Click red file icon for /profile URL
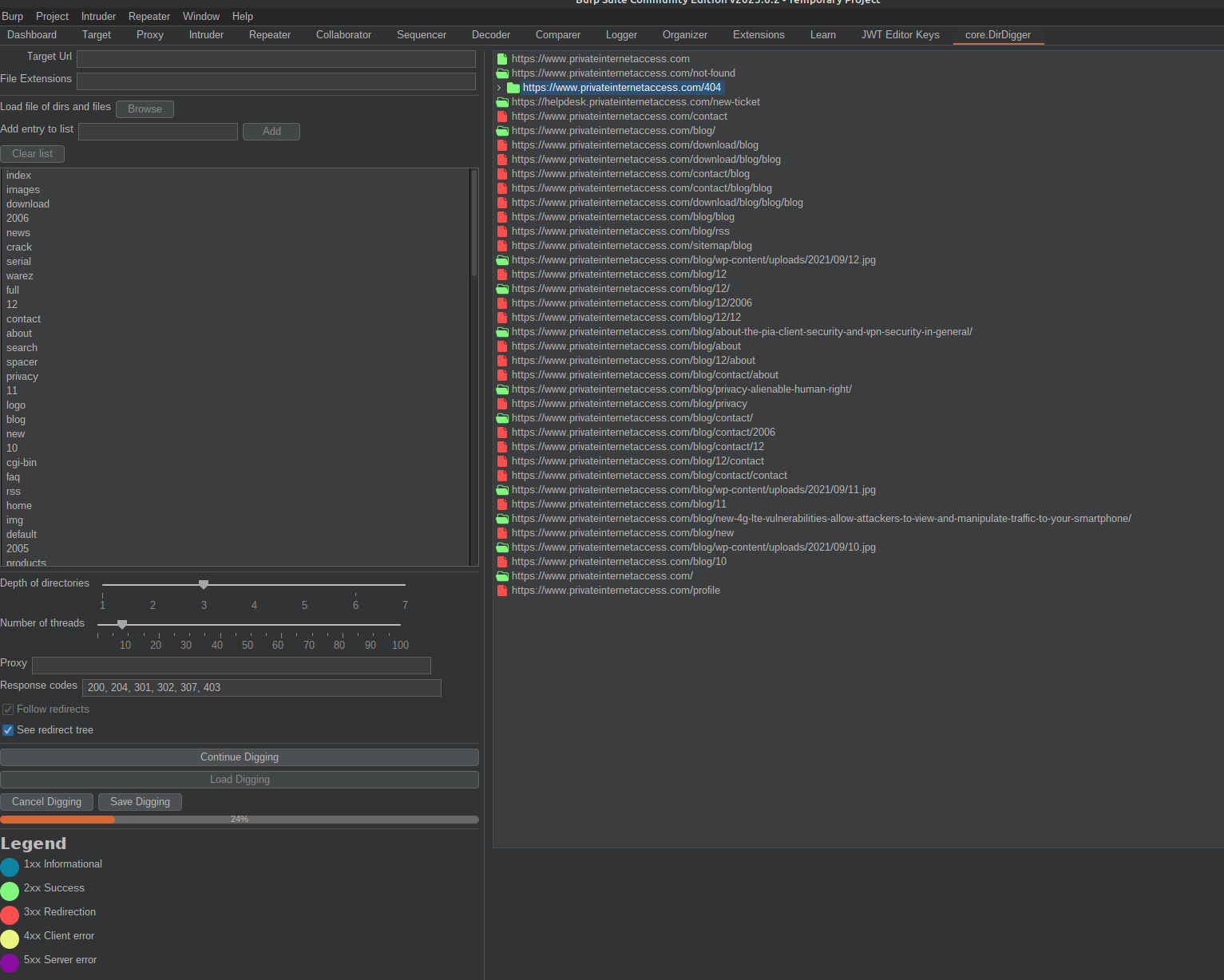1224x980 pixels. pos(502,591)
